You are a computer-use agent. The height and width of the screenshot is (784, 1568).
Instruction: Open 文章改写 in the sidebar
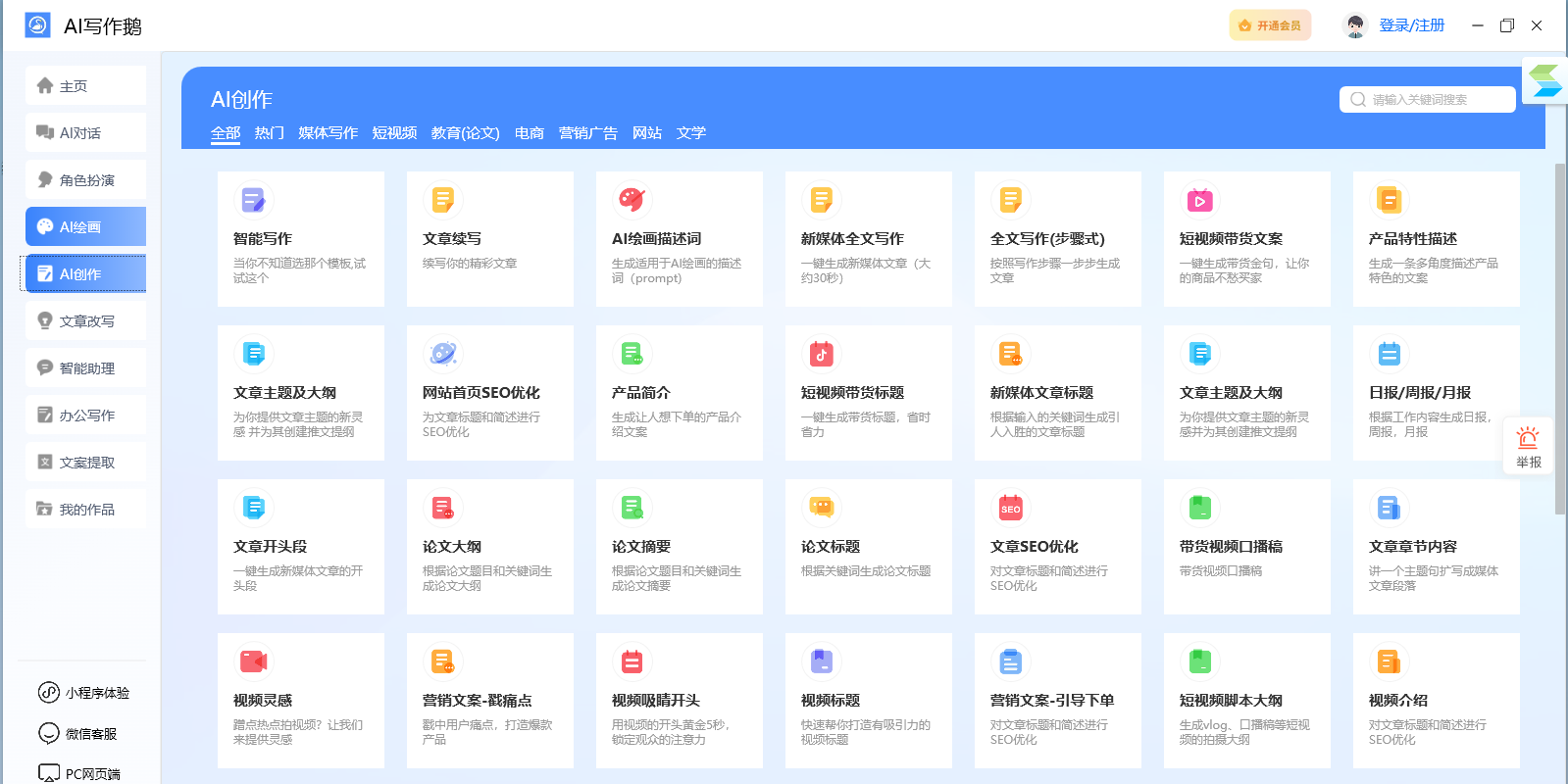(x=85, y=321)
